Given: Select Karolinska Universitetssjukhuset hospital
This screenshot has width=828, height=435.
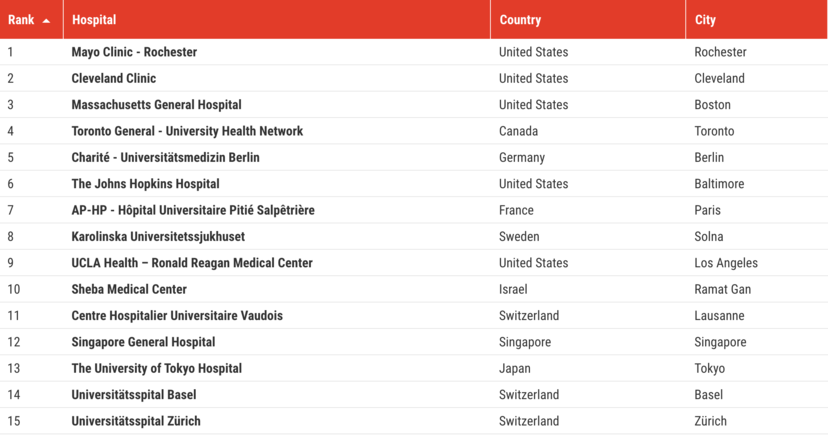Looking at the screenshot, I should [x=158, y=237].
